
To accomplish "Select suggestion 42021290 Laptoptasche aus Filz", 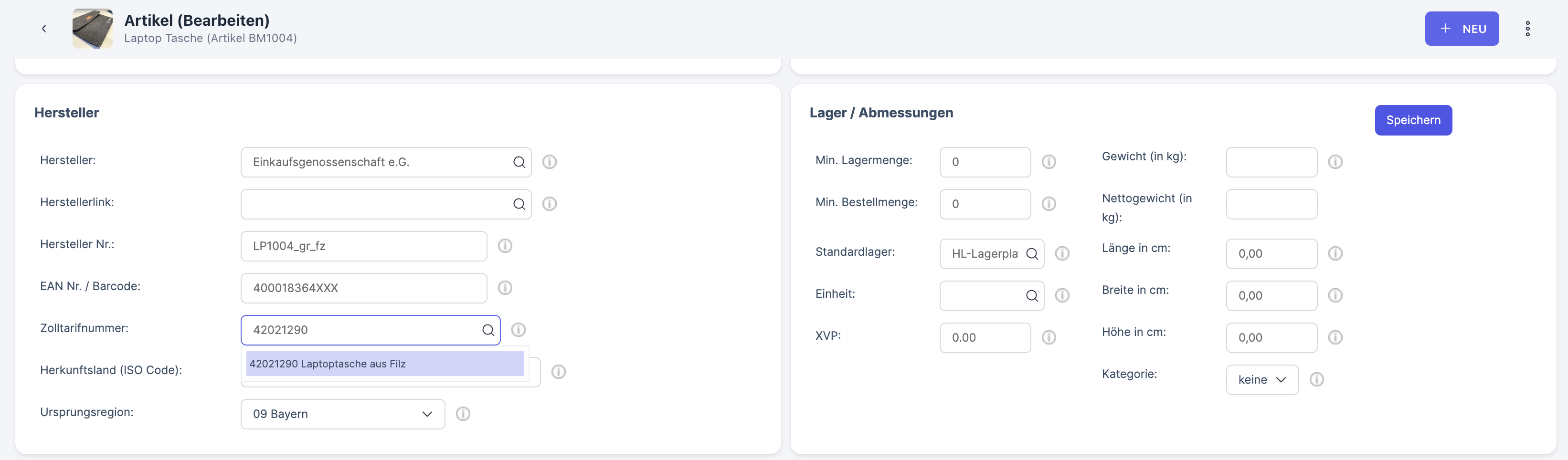I will tap(384, 364).
